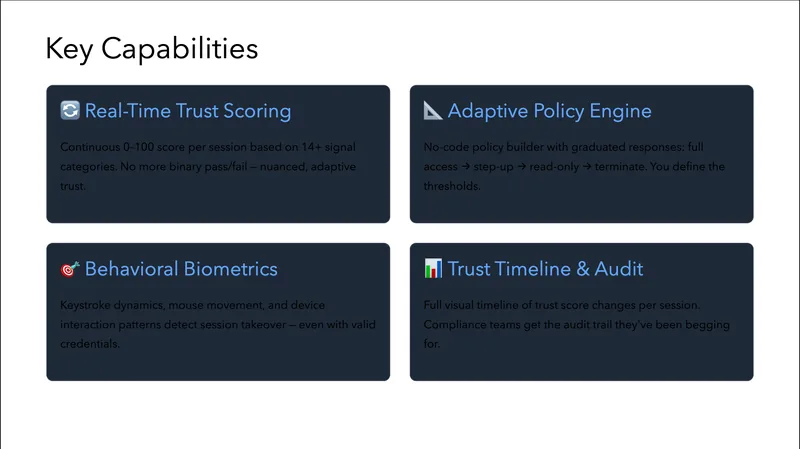Click the bar chart icon beside Trust Timeline
Screen dimensions: 800x449
tap(433, 269)
